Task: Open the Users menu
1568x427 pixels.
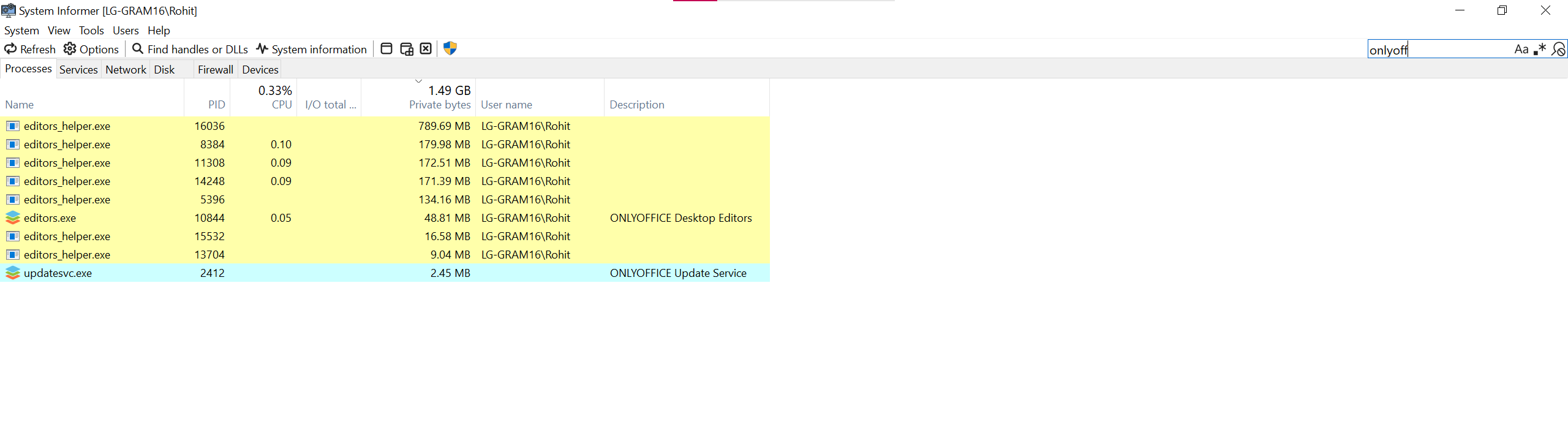Action: click(126, 31)
